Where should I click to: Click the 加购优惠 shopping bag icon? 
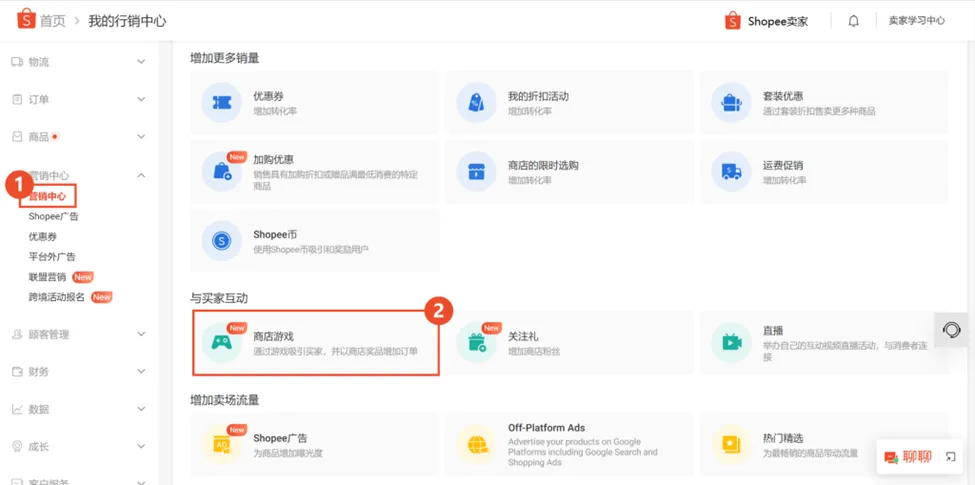point(221,172)
